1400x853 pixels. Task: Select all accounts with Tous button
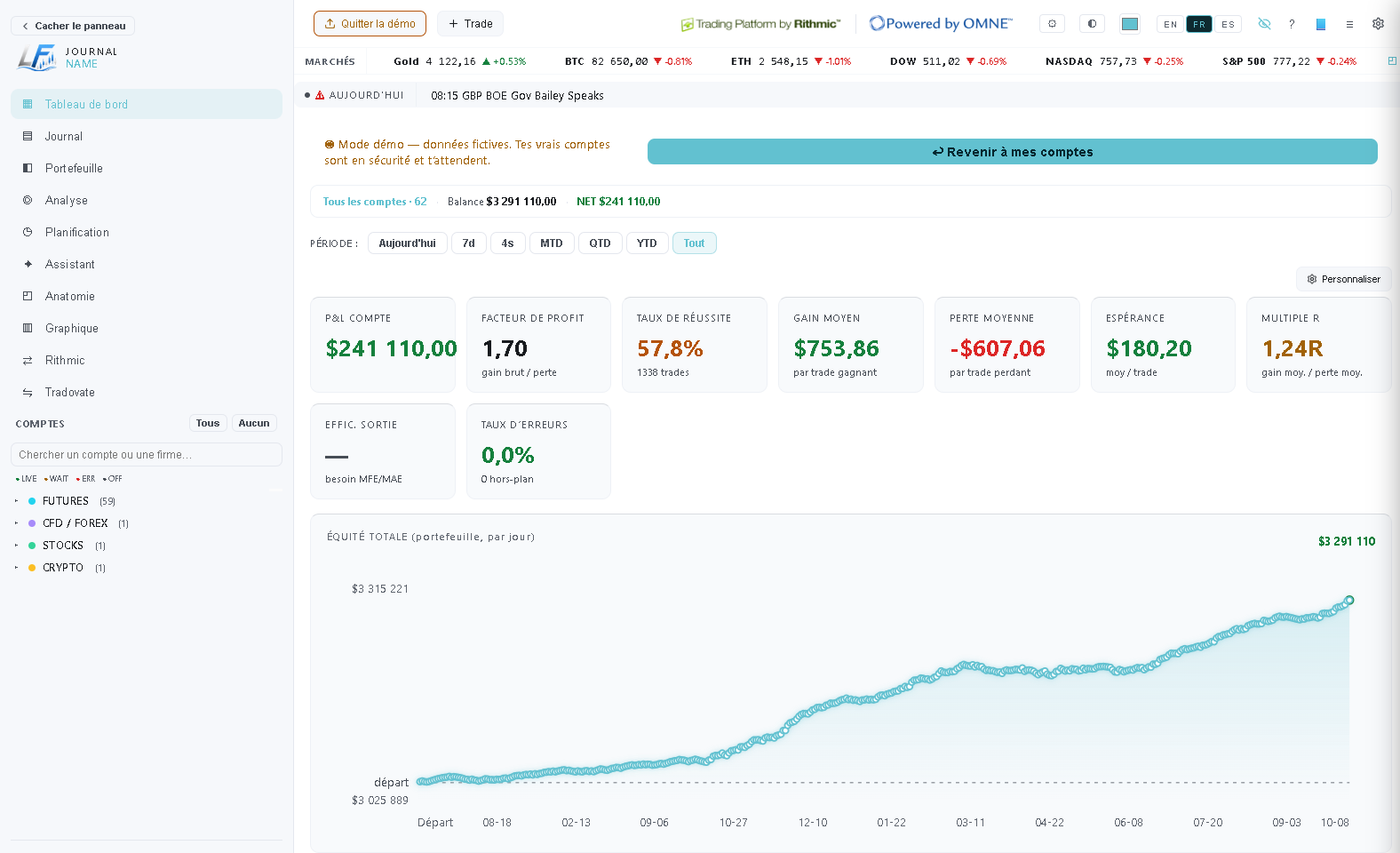(x=208, y=423)
